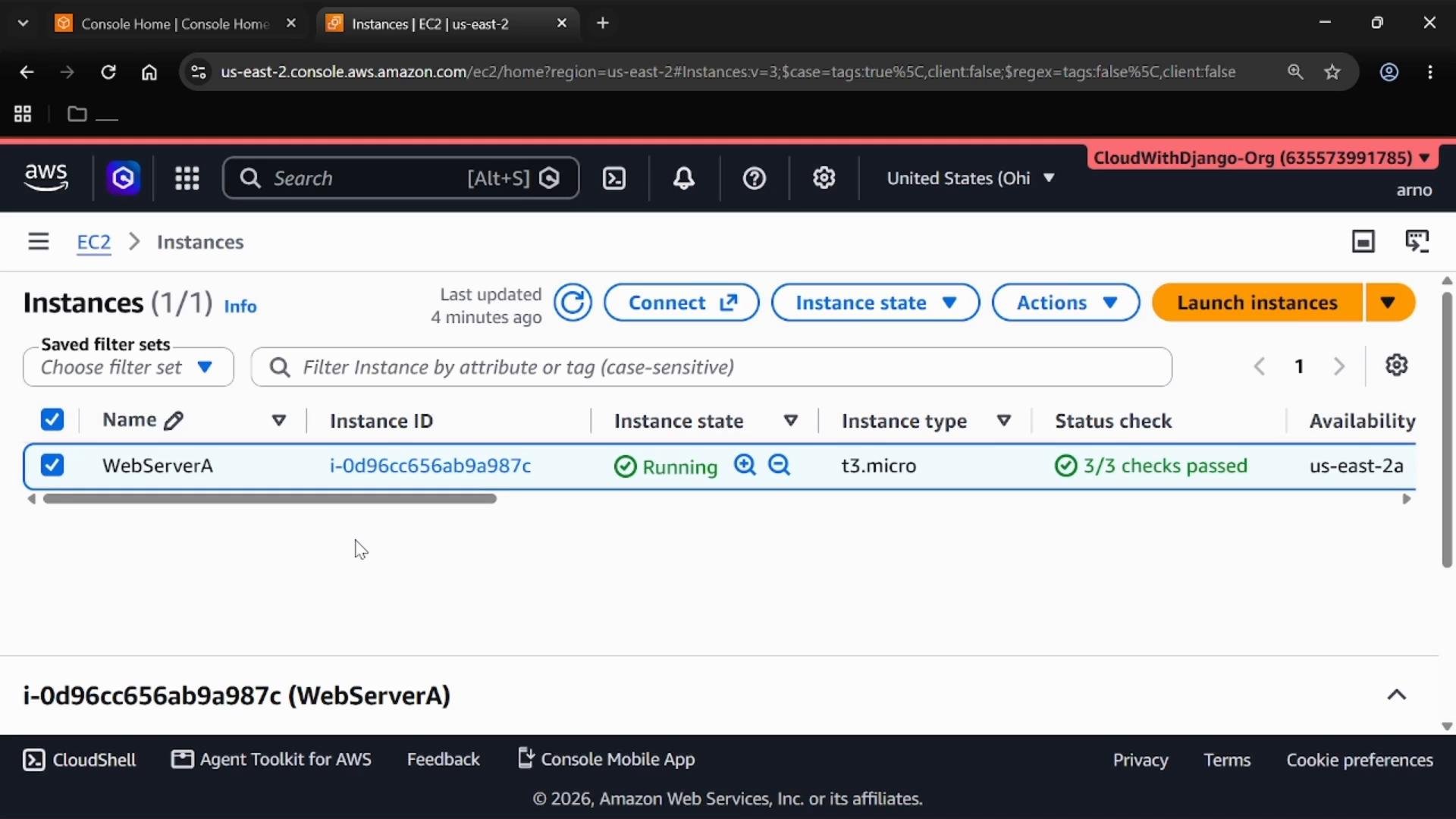Open the EC2 breadcrumb link
This screenshot has width=1456, height=819.
click(x=94, y=242)
